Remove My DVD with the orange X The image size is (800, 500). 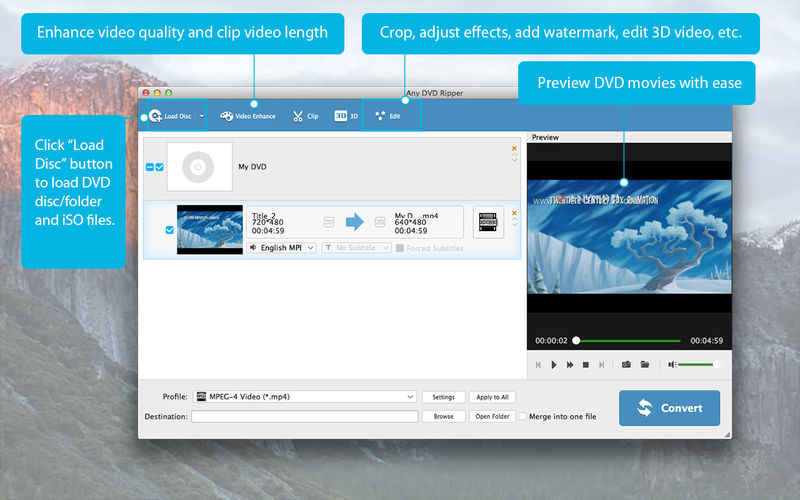pos(514,148)
